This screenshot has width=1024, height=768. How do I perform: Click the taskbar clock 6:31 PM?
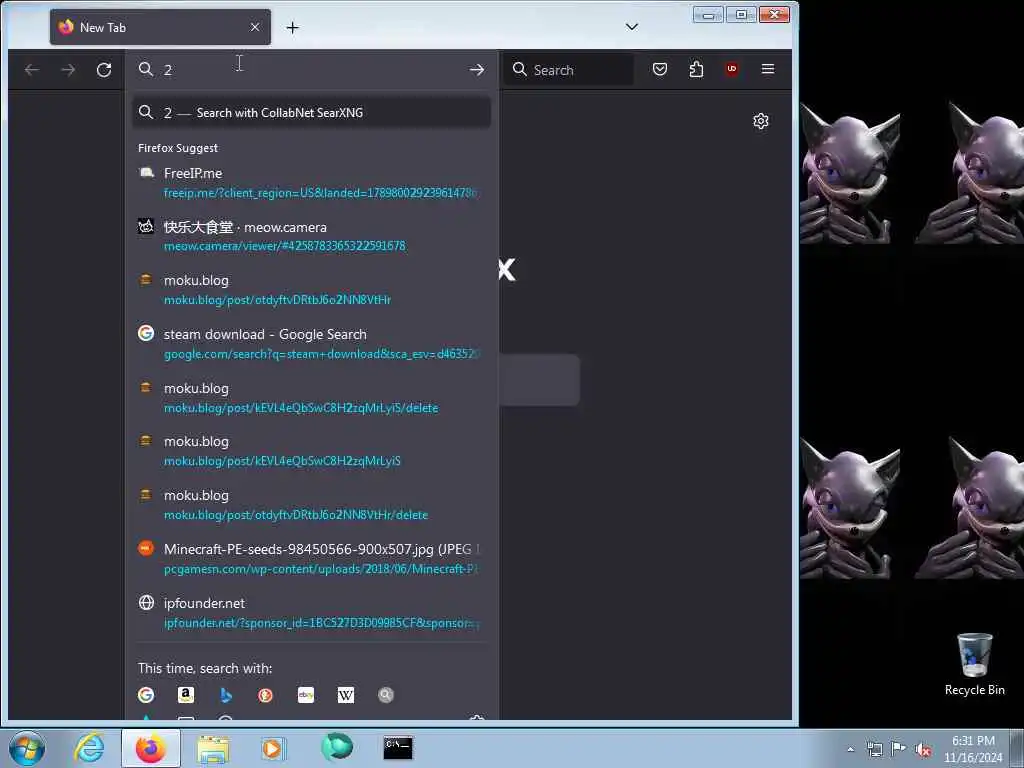pos(973,749)
